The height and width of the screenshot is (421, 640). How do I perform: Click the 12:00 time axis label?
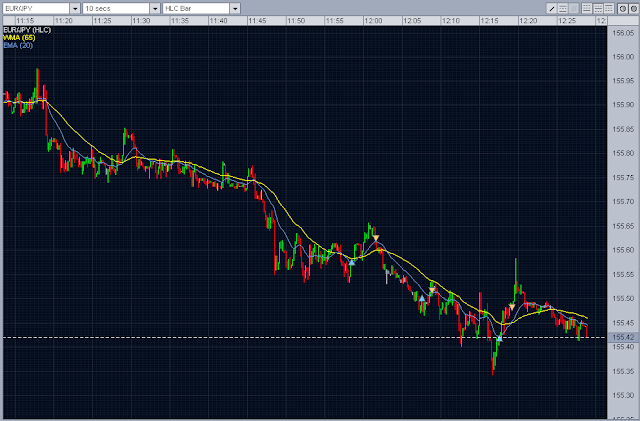[373, 21]
